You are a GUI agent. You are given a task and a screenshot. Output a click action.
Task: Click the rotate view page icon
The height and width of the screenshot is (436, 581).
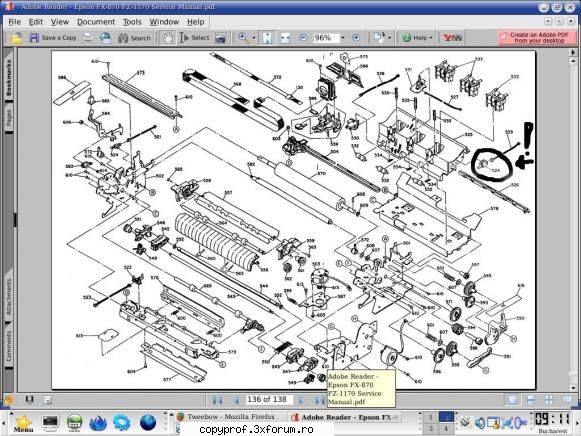(379, 37)
